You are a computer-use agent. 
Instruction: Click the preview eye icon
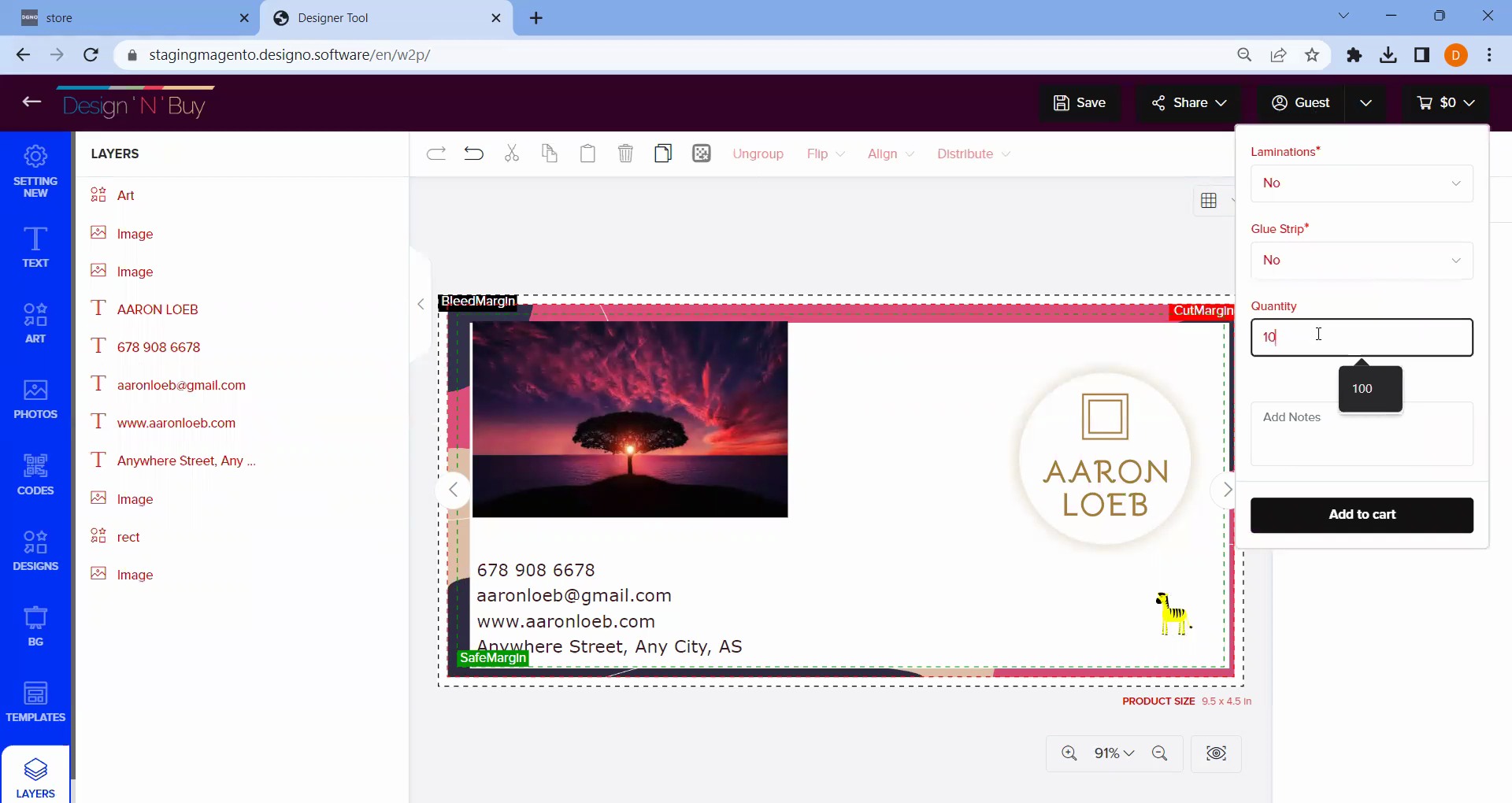[x=1216, y=753]
